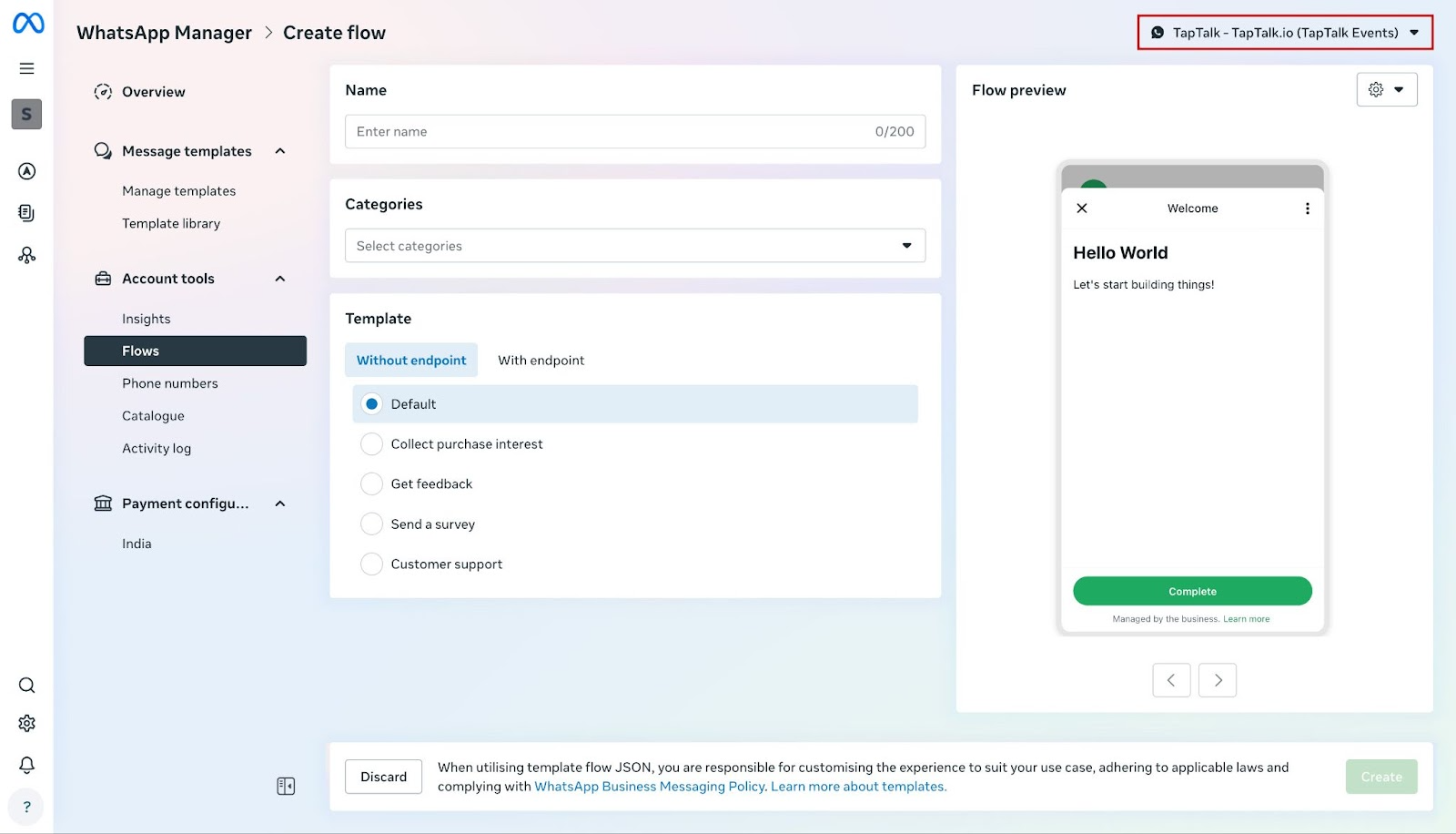Open the Select categories dropdown

635,246
